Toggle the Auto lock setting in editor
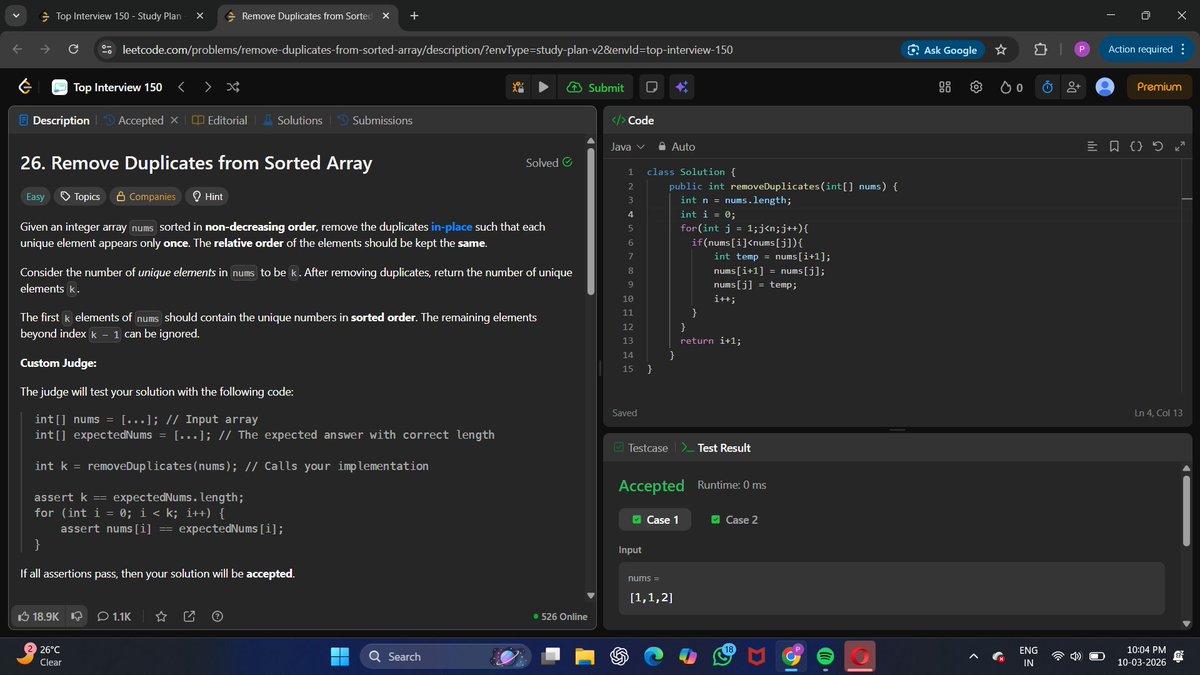This screenshot has width=1200, height=675. 676,147
